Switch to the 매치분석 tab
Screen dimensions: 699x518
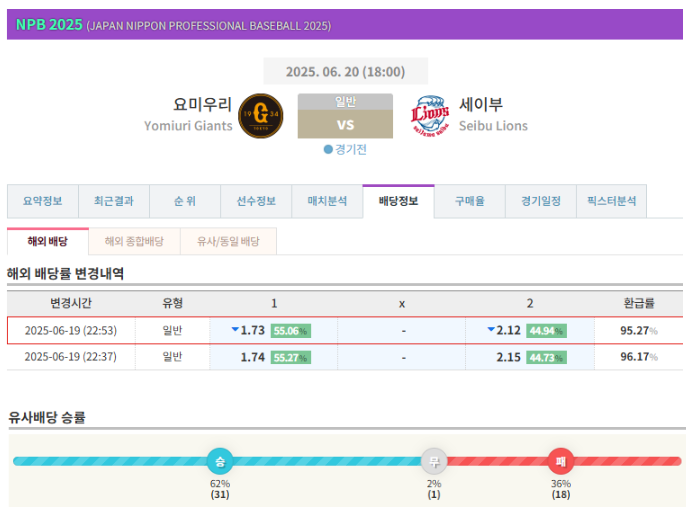pos(327,201)
